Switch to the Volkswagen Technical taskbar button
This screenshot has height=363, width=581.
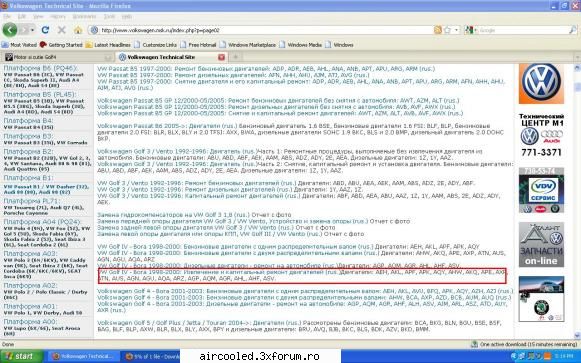pos(82,356)
